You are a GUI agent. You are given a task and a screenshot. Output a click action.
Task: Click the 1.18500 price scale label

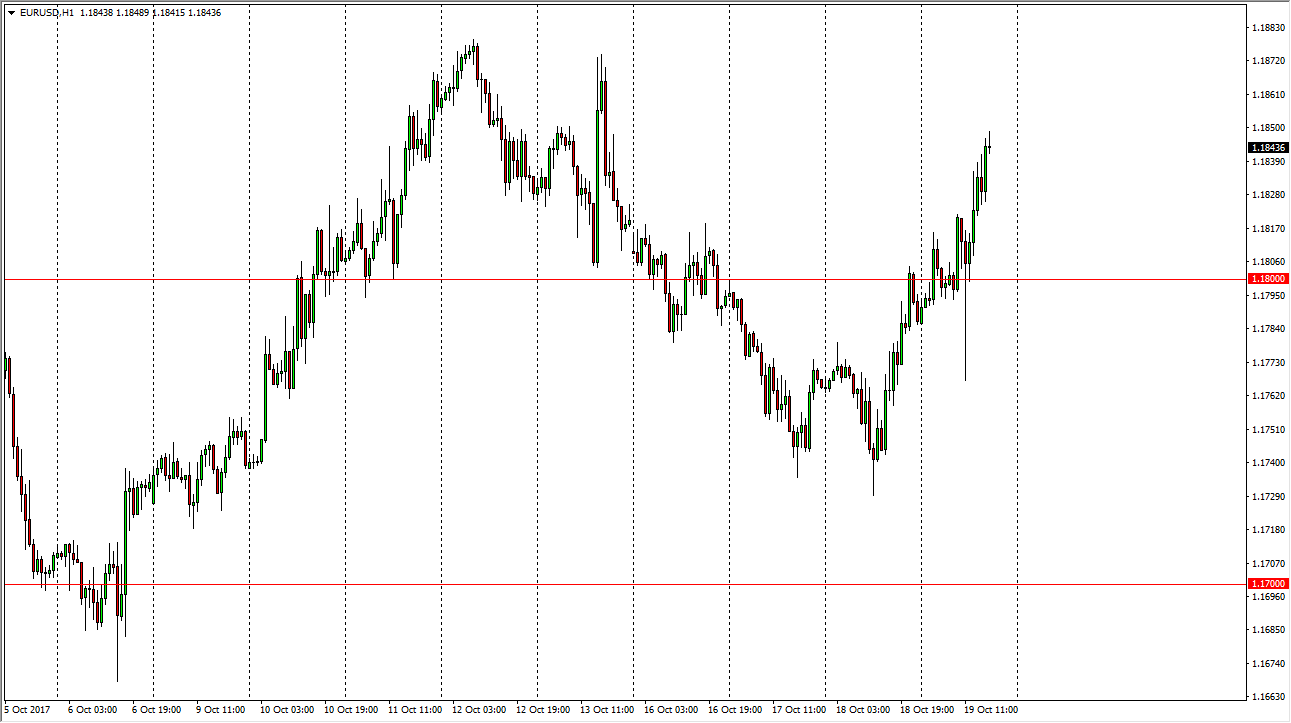point(1267,128)
